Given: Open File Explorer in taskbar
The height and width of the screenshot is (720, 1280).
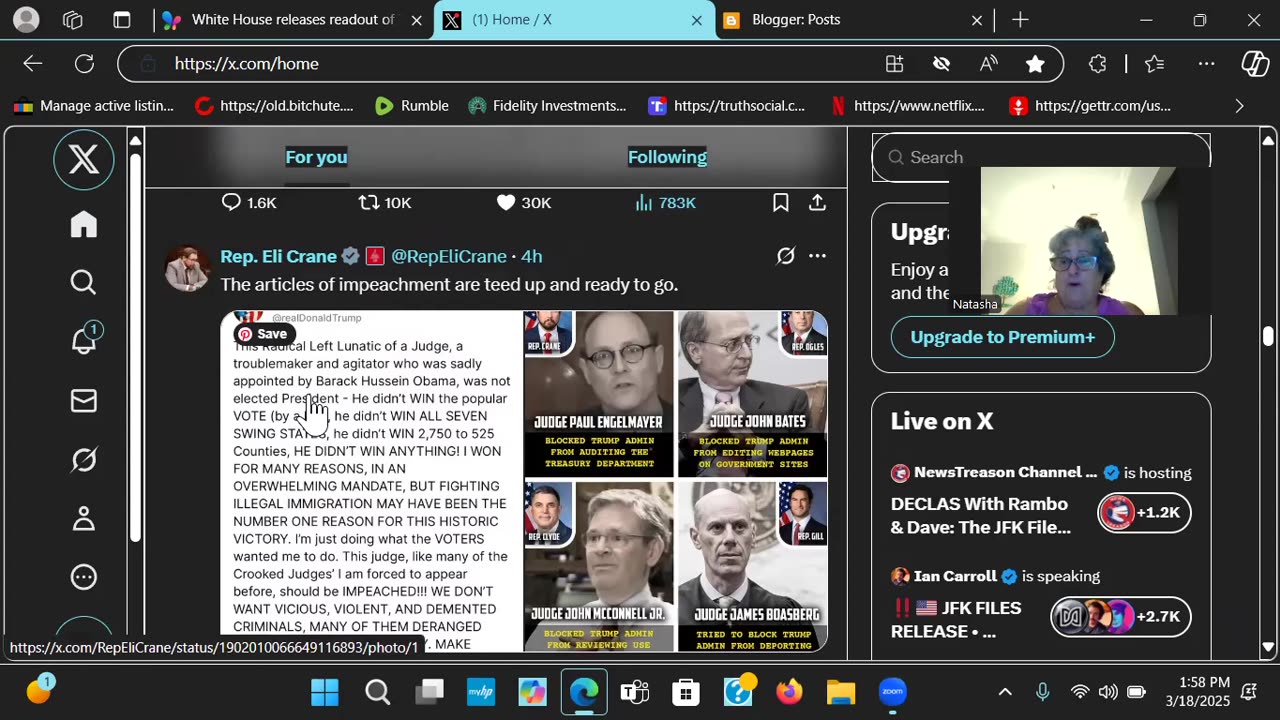Looking at the screenshot, I should click(841, 692).
